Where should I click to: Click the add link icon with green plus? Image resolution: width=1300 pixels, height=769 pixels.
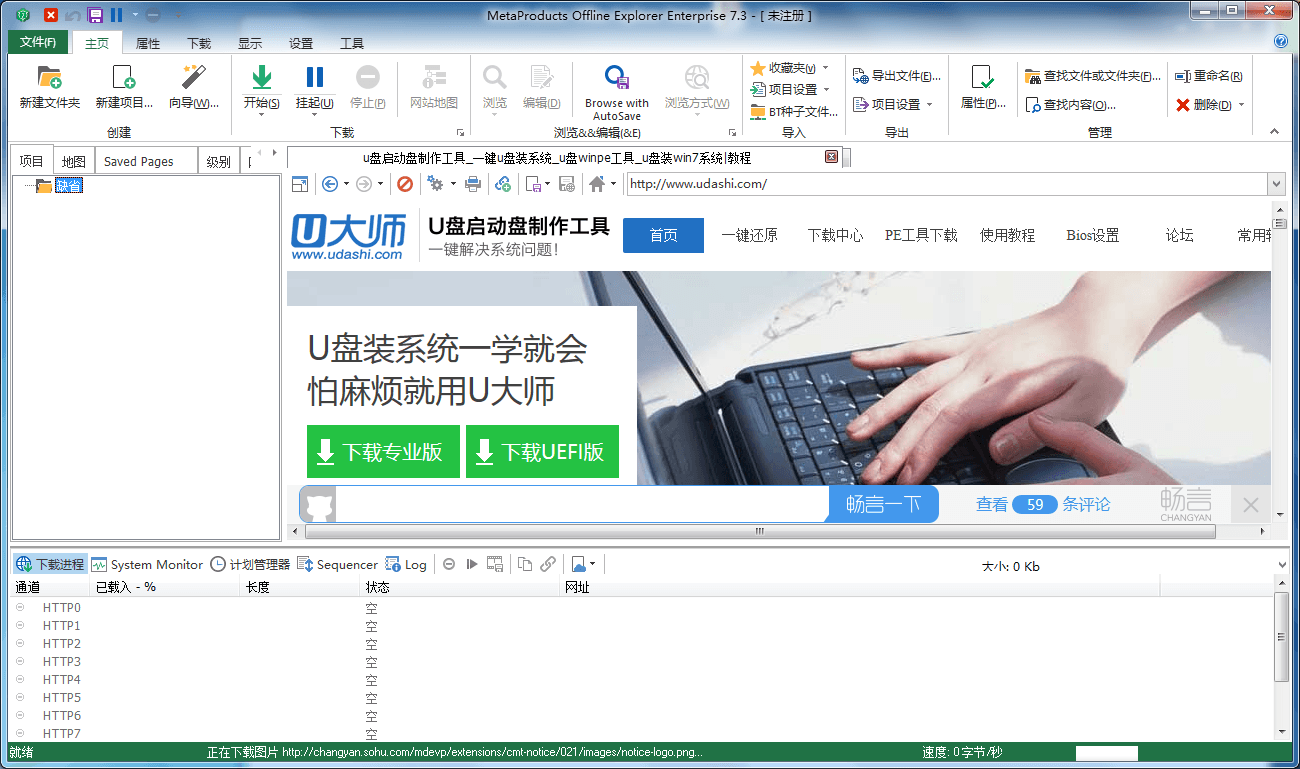tap(503, 184)
